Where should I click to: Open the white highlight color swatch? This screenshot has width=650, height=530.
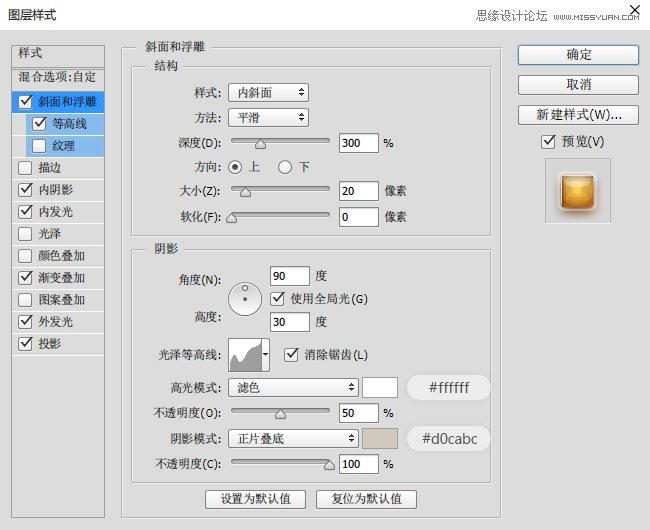click(380, 387)
